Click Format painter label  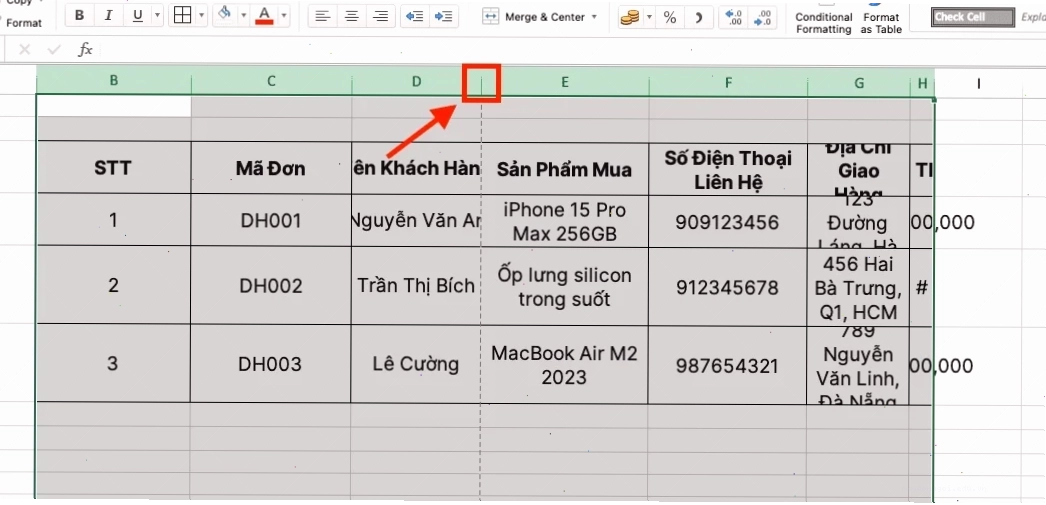(x=24, y=23)
